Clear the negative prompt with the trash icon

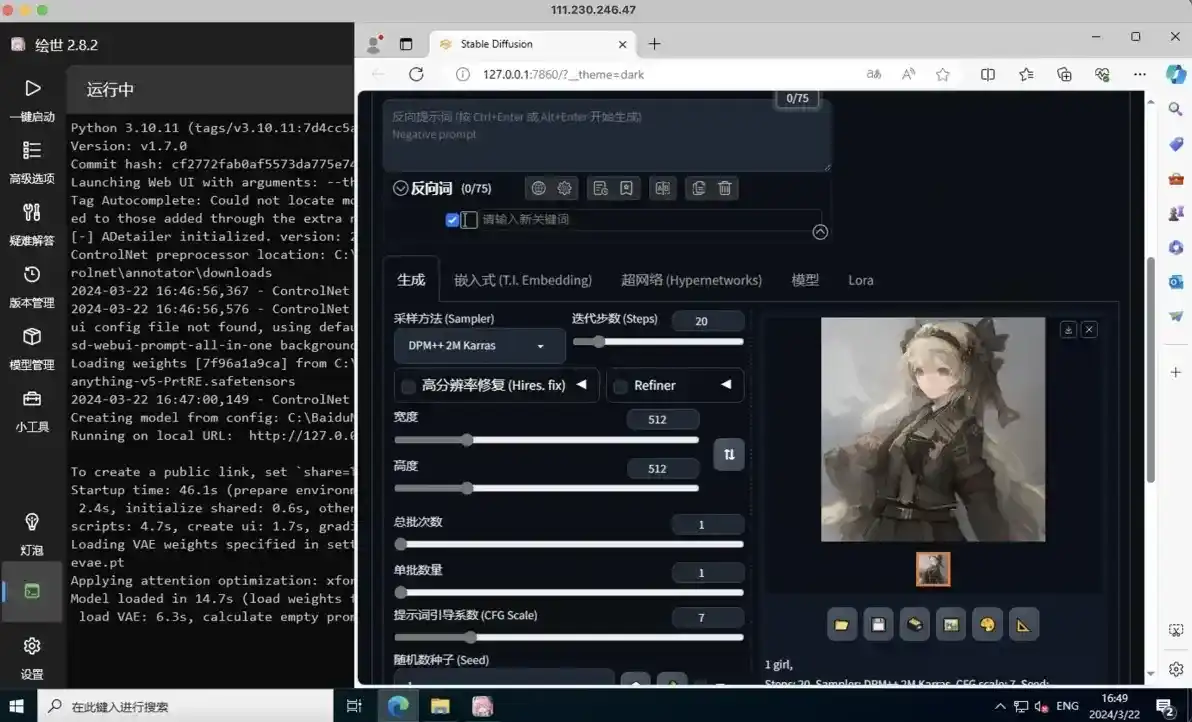(x=723, y=188)
